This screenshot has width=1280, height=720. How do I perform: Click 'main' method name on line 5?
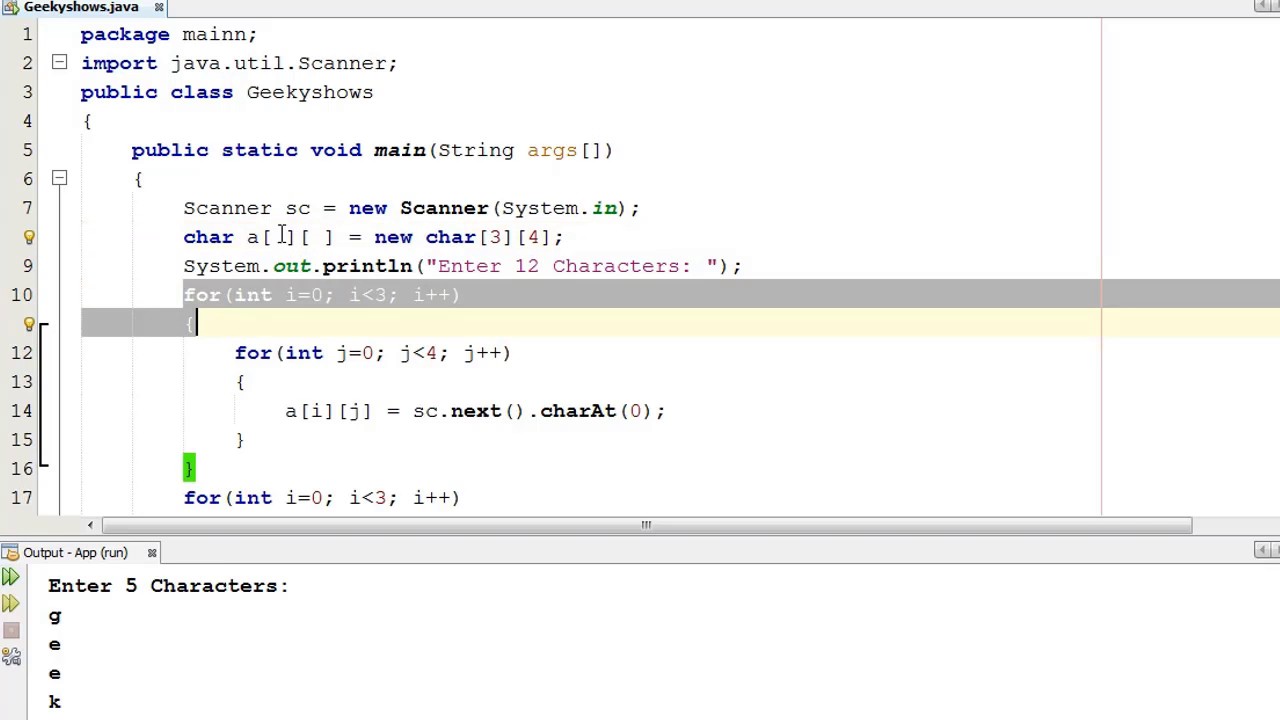399,150
